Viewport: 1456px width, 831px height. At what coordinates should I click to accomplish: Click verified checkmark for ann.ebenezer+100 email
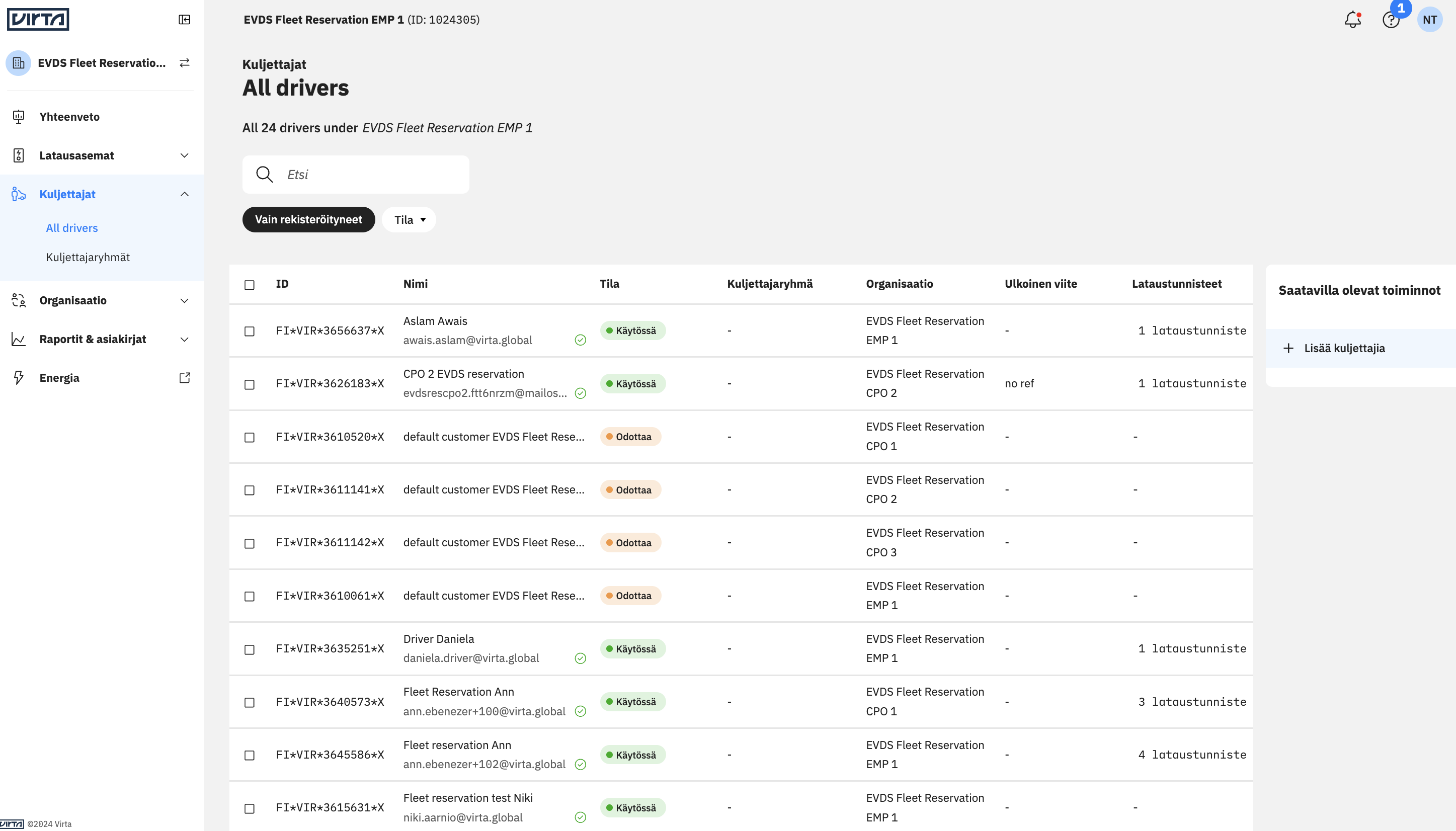click(x=581, y=711)
